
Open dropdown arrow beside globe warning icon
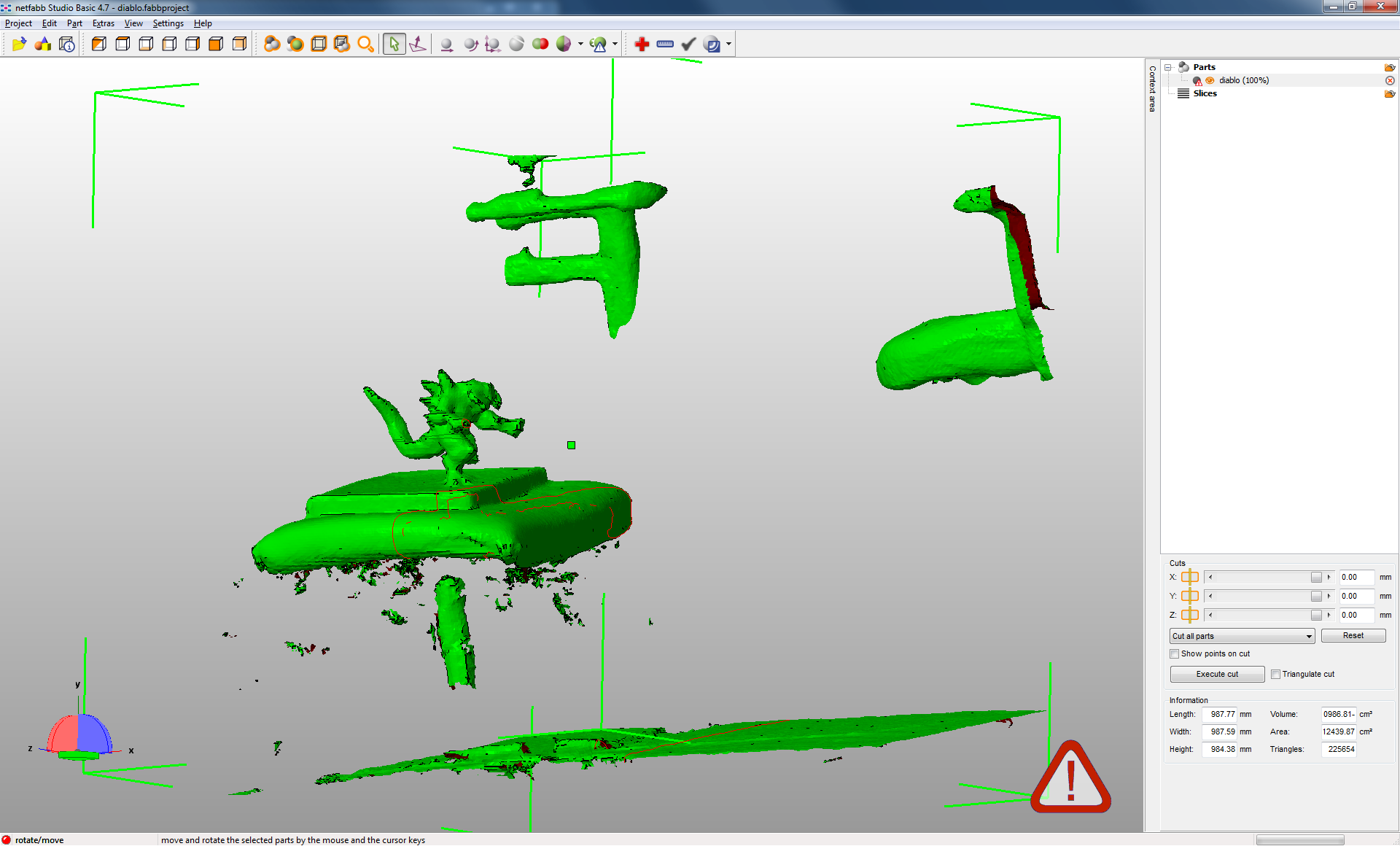pos(615,44)
